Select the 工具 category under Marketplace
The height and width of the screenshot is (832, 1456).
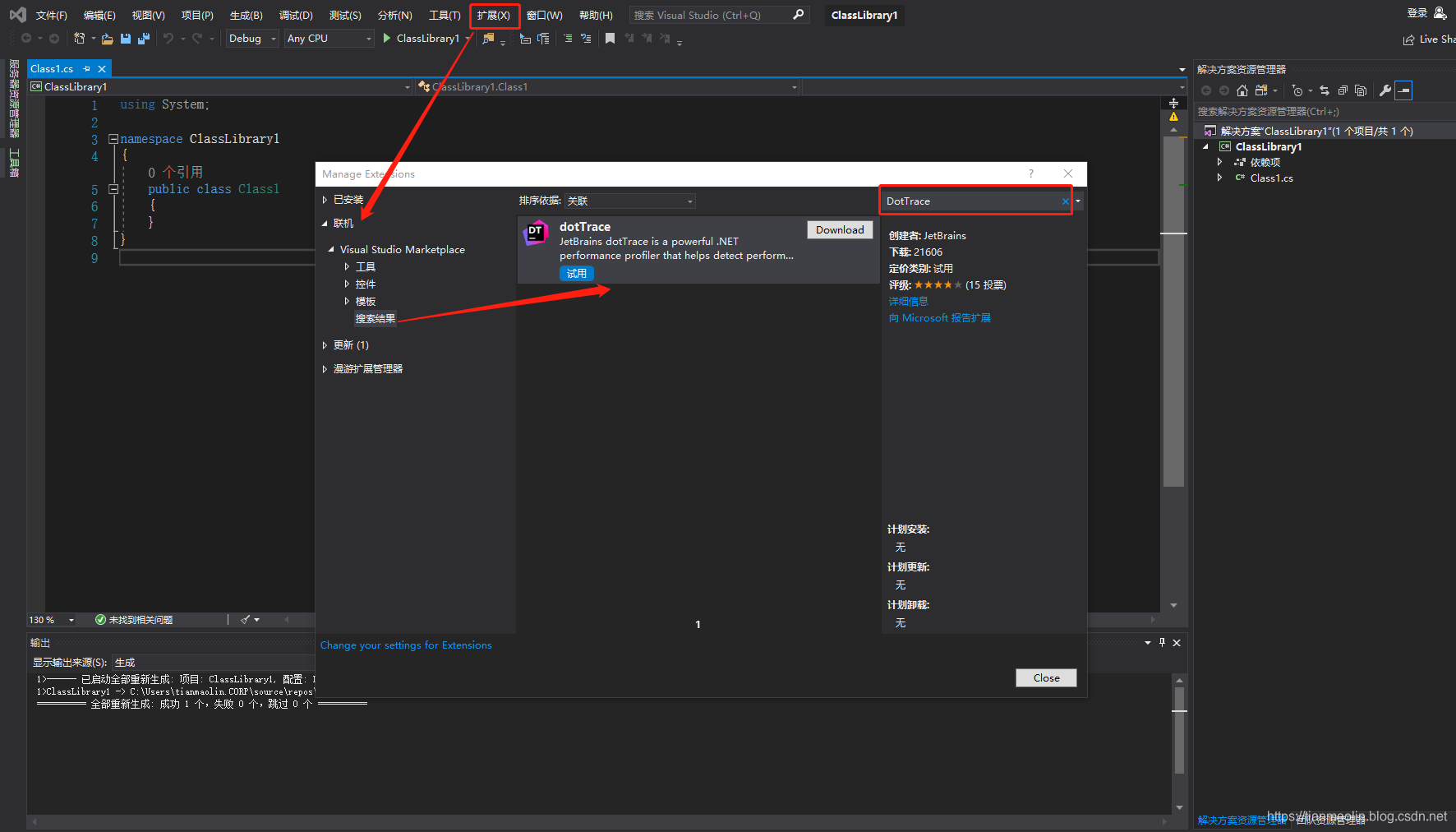point(366,267)
